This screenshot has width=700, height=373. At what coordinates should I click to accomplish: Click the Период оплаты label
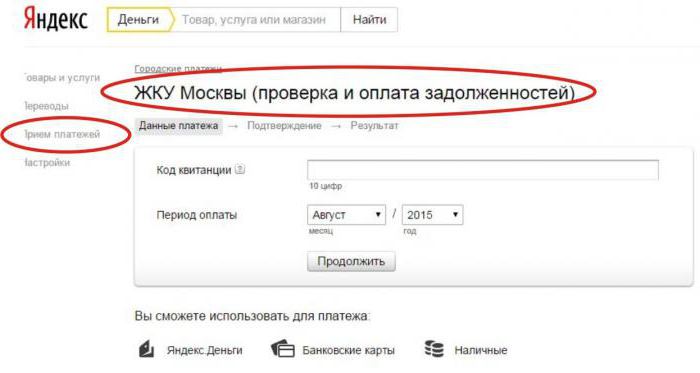tap(196, 215)
